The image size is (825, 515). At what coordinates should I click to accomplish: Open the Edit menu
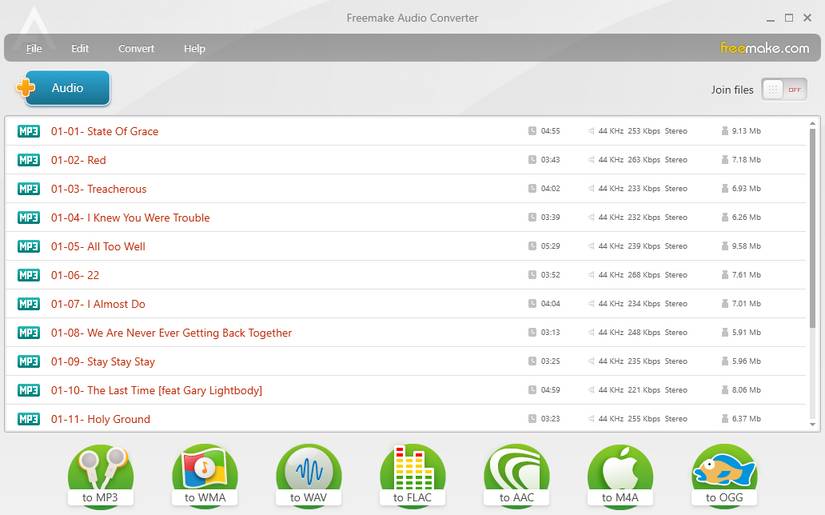pyautogui.click(x=80, y=48)
